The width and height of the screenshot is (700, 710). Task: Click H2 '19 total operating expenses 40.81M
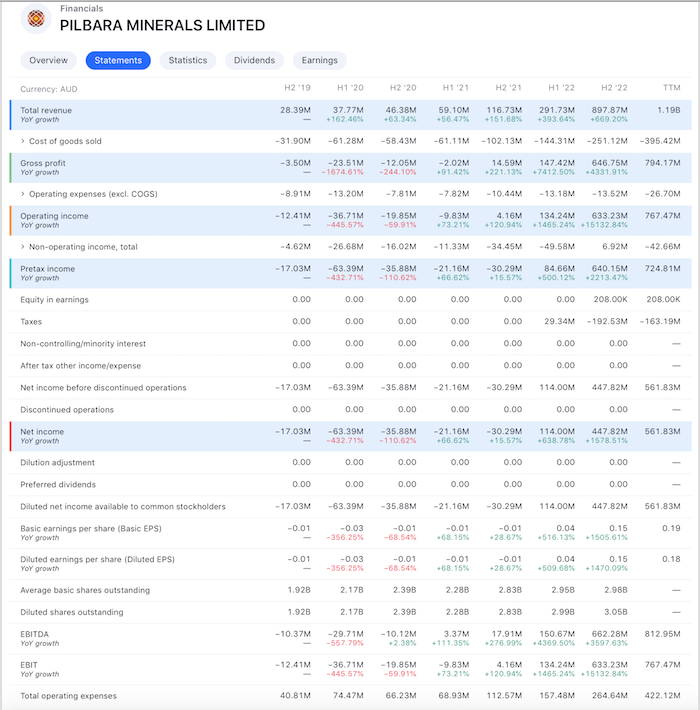(x=295, y=696)
